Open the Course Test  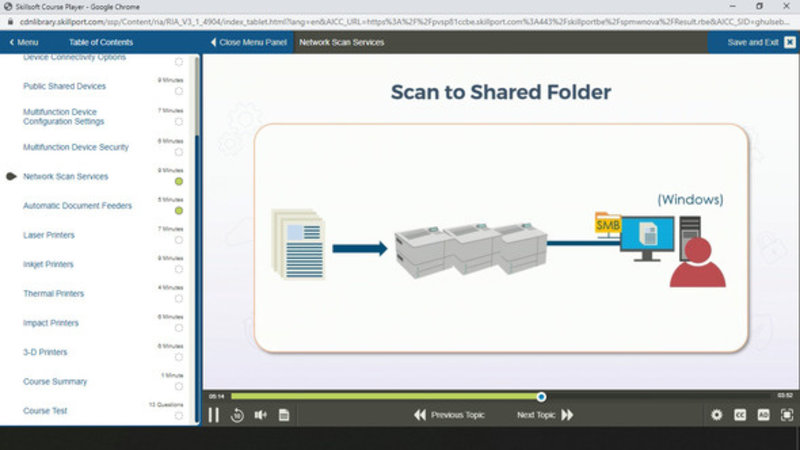[x=45, y=411]
